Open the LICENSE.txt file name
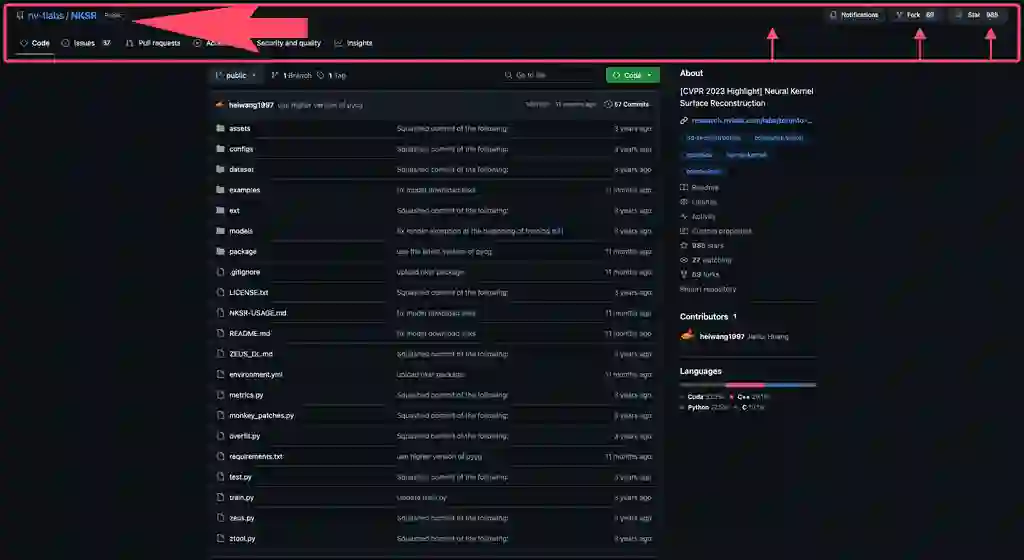 point(249,292)
